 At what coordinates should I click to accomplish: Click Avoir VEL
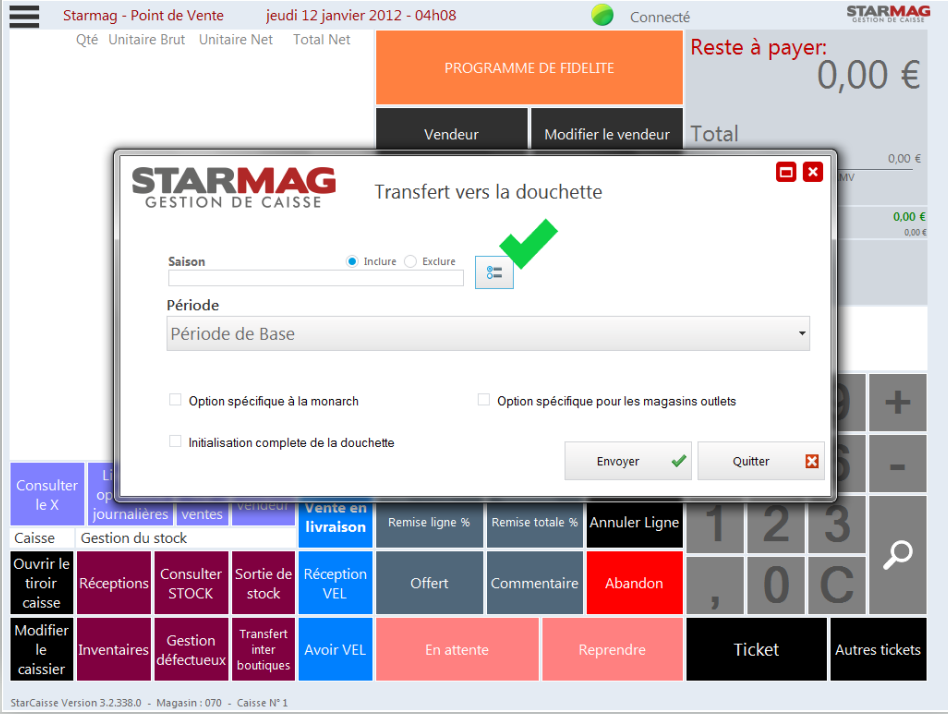(336, 649)
